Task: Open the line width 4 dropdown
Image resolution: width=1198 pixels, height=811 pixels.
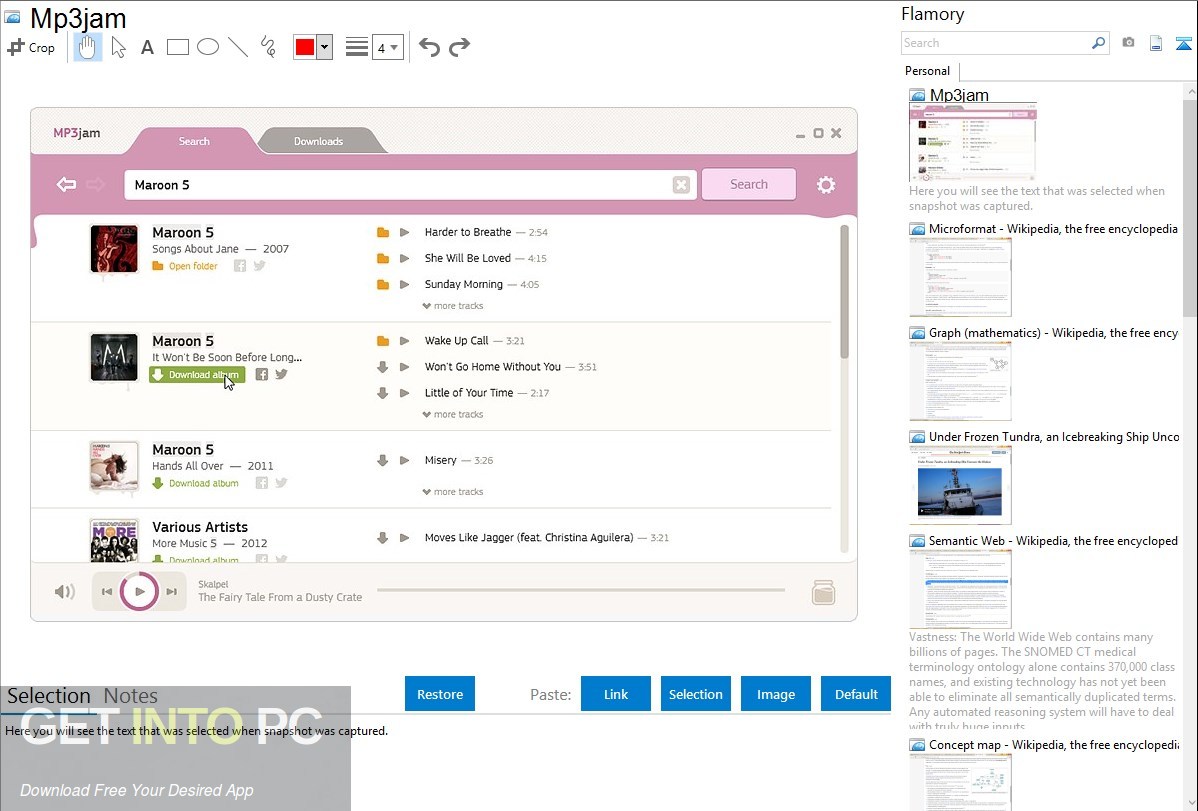Action: pos(387,47)
